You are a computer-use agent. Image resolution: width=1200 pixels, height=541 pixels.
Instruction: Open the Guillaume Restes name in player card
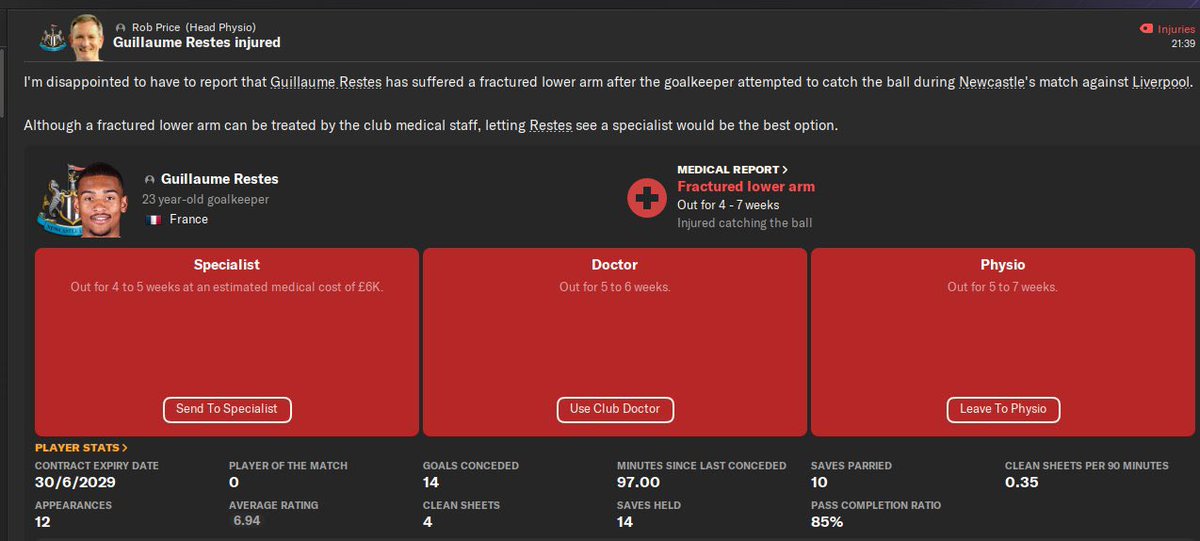point(220,179)
